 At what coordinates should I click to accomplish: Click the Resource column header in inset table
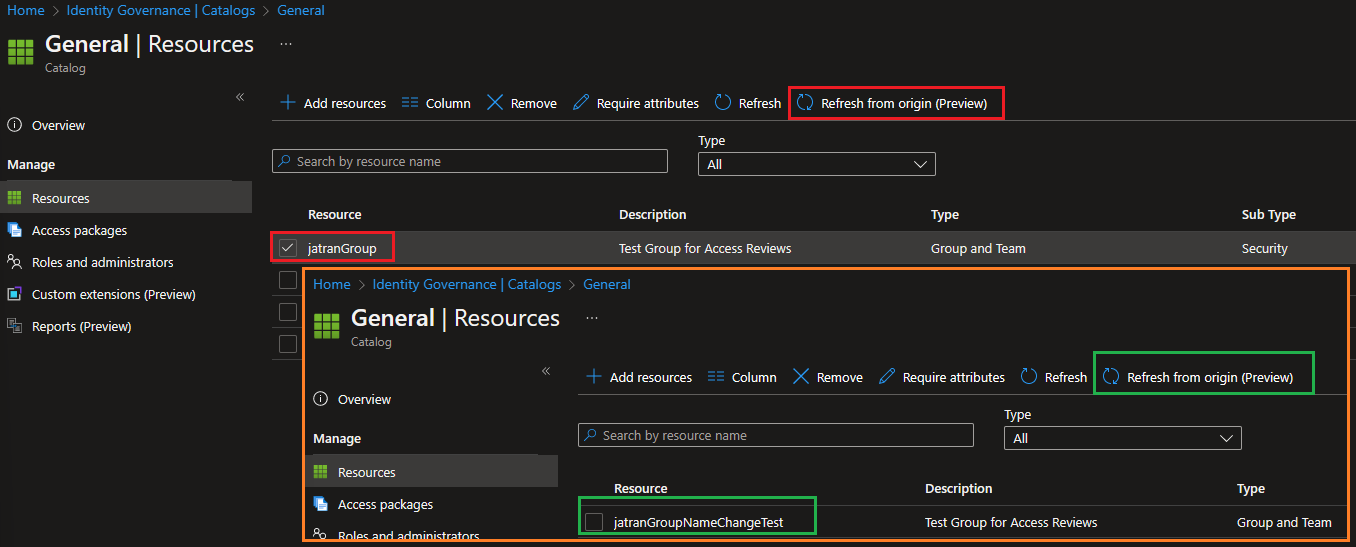(641, 489)
